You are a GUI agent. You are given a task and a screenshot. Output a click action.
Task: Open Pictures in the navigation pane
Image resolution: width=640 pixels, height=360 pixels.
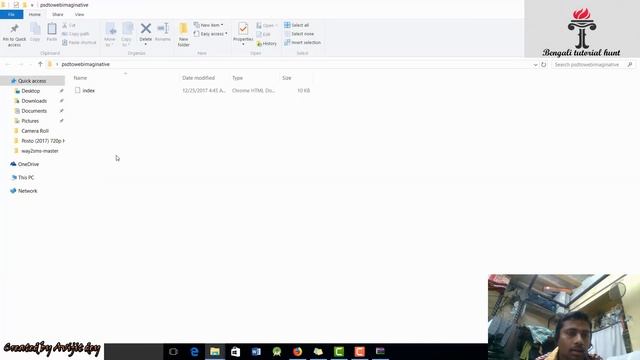pos(30,121)
